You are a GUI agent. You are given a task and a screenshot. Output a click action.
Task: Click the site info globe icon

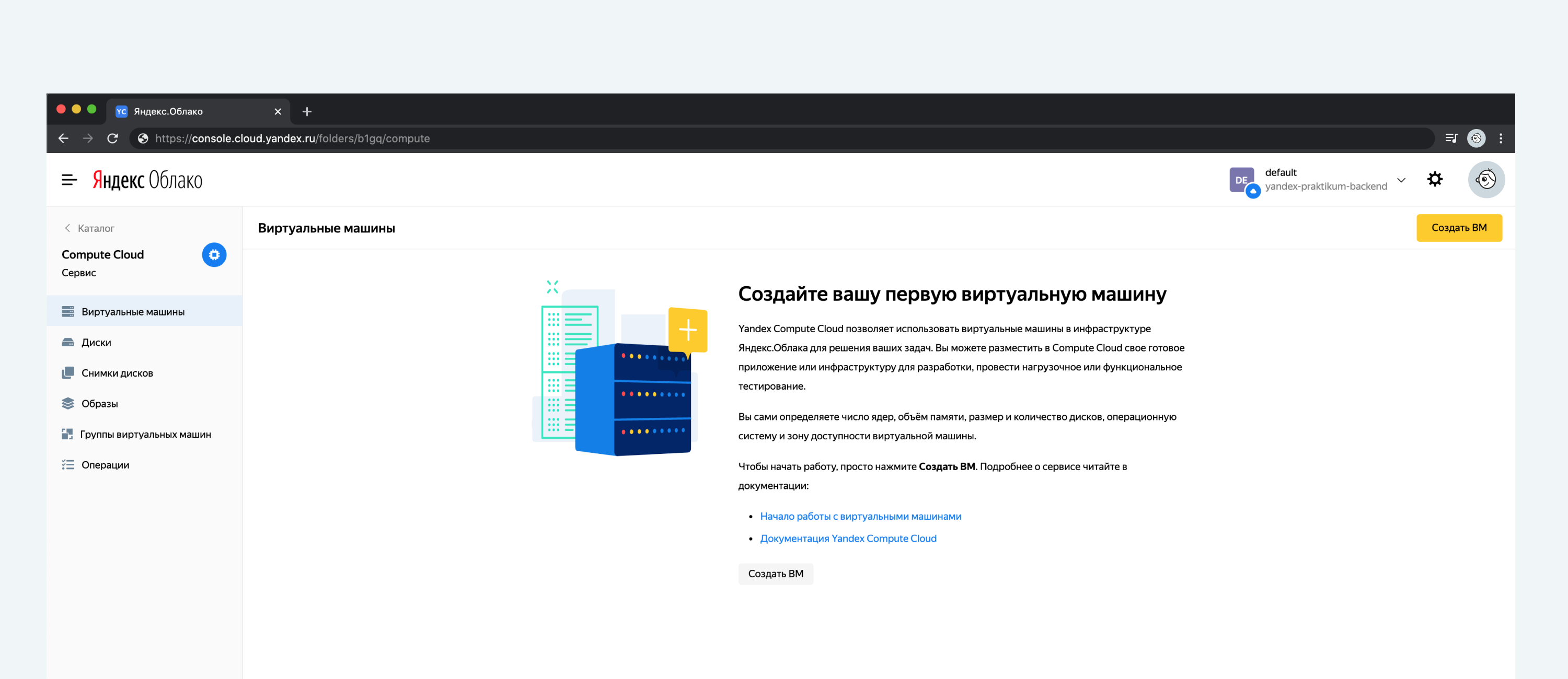(143, 138)
